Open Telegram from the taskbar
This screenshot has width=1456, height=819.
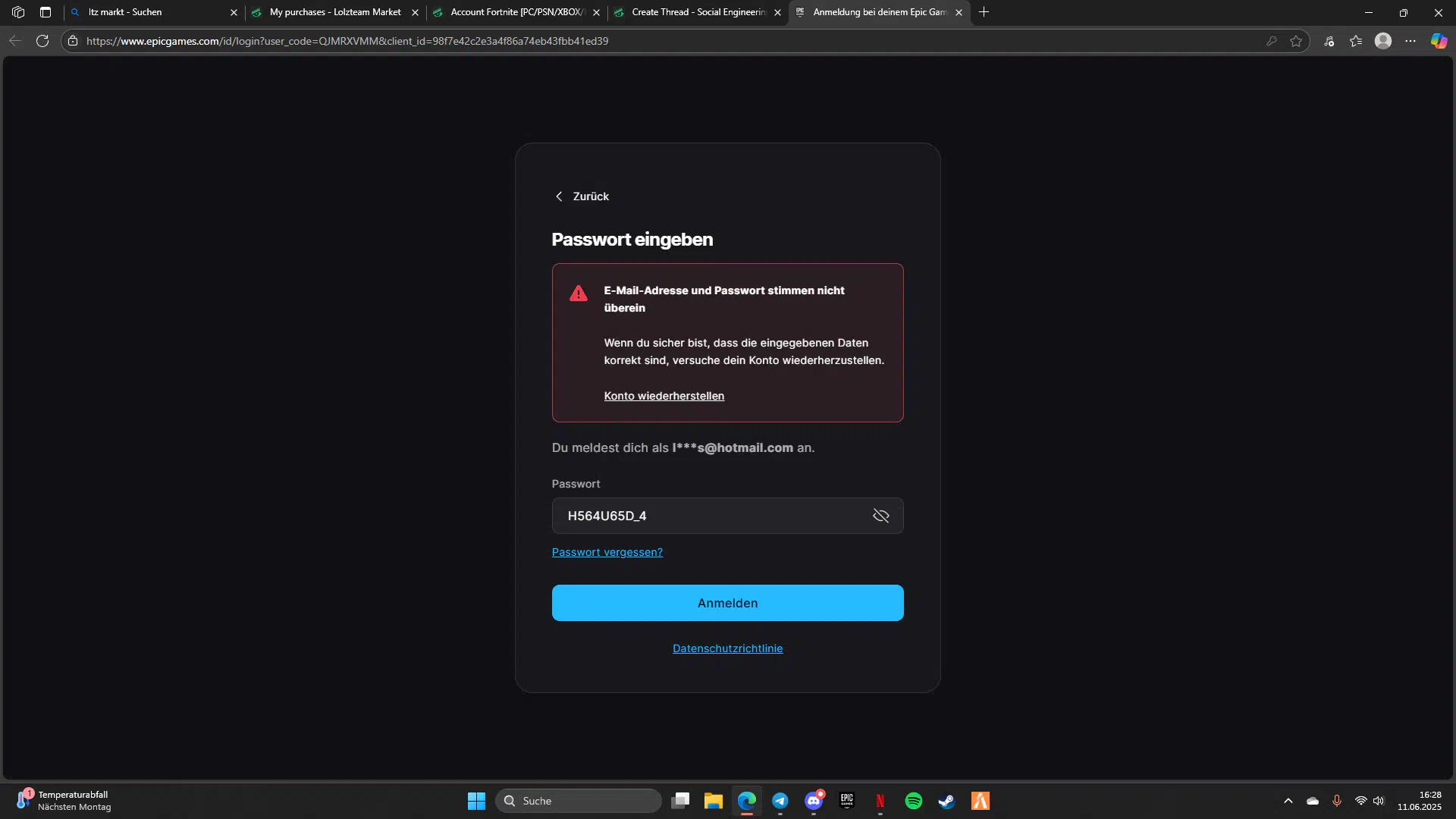[780, 801]
